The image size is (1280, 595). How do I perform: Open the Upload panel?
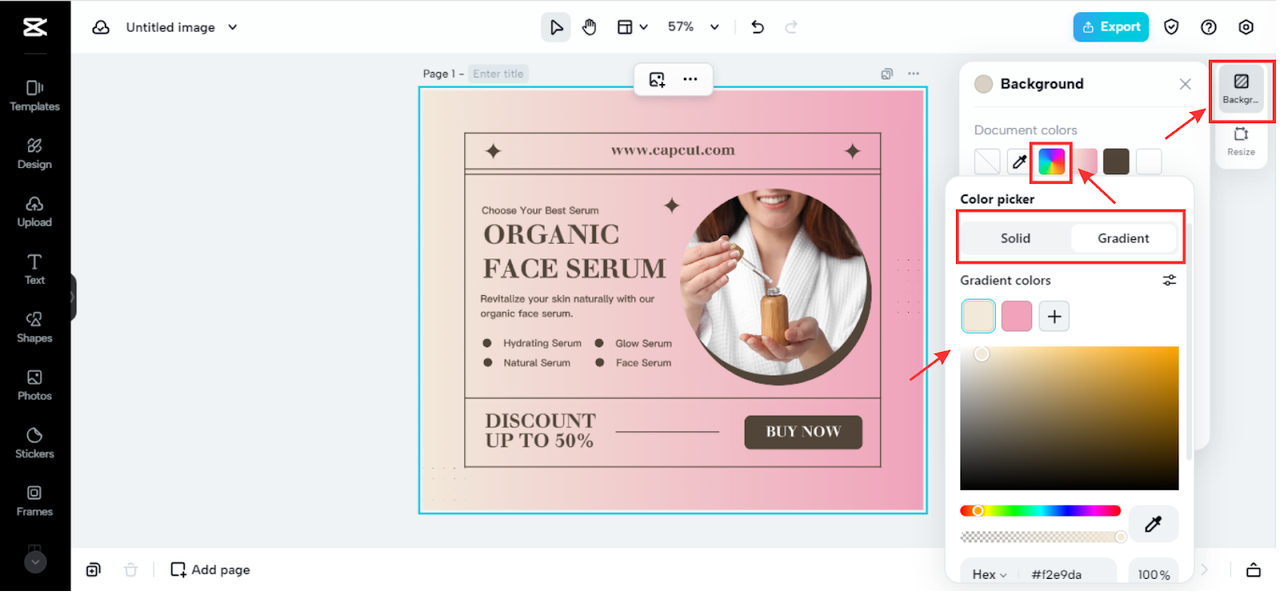[35, 212]
